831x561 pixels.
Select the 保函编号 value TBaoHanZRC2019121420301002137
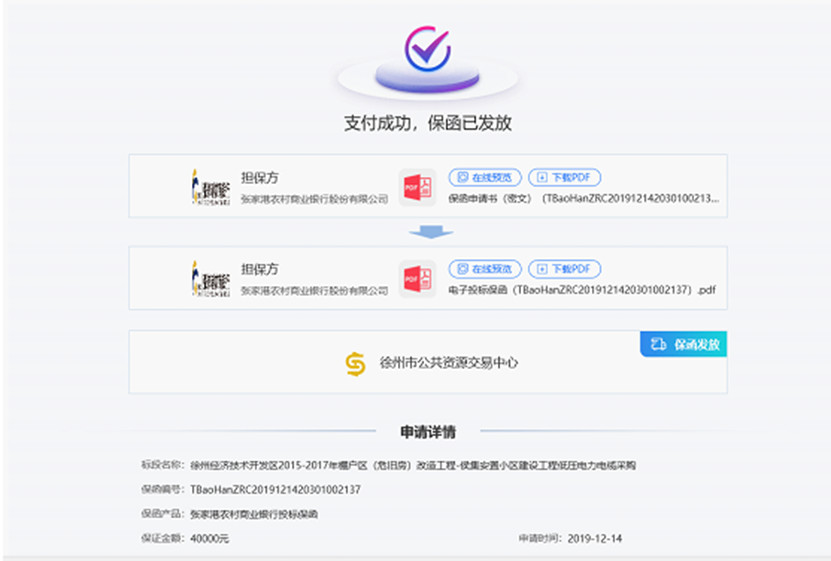[275, 490]
